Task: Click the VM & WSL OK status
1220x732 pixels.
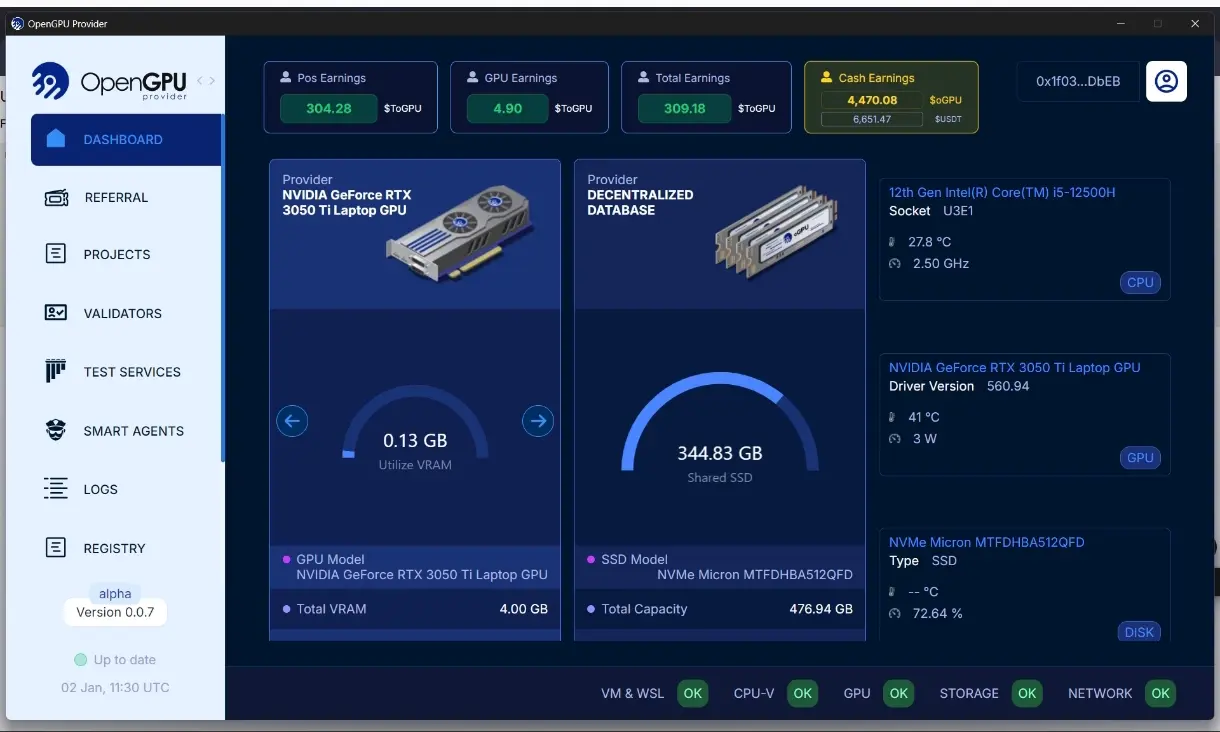Action: (x=693, y=693)
